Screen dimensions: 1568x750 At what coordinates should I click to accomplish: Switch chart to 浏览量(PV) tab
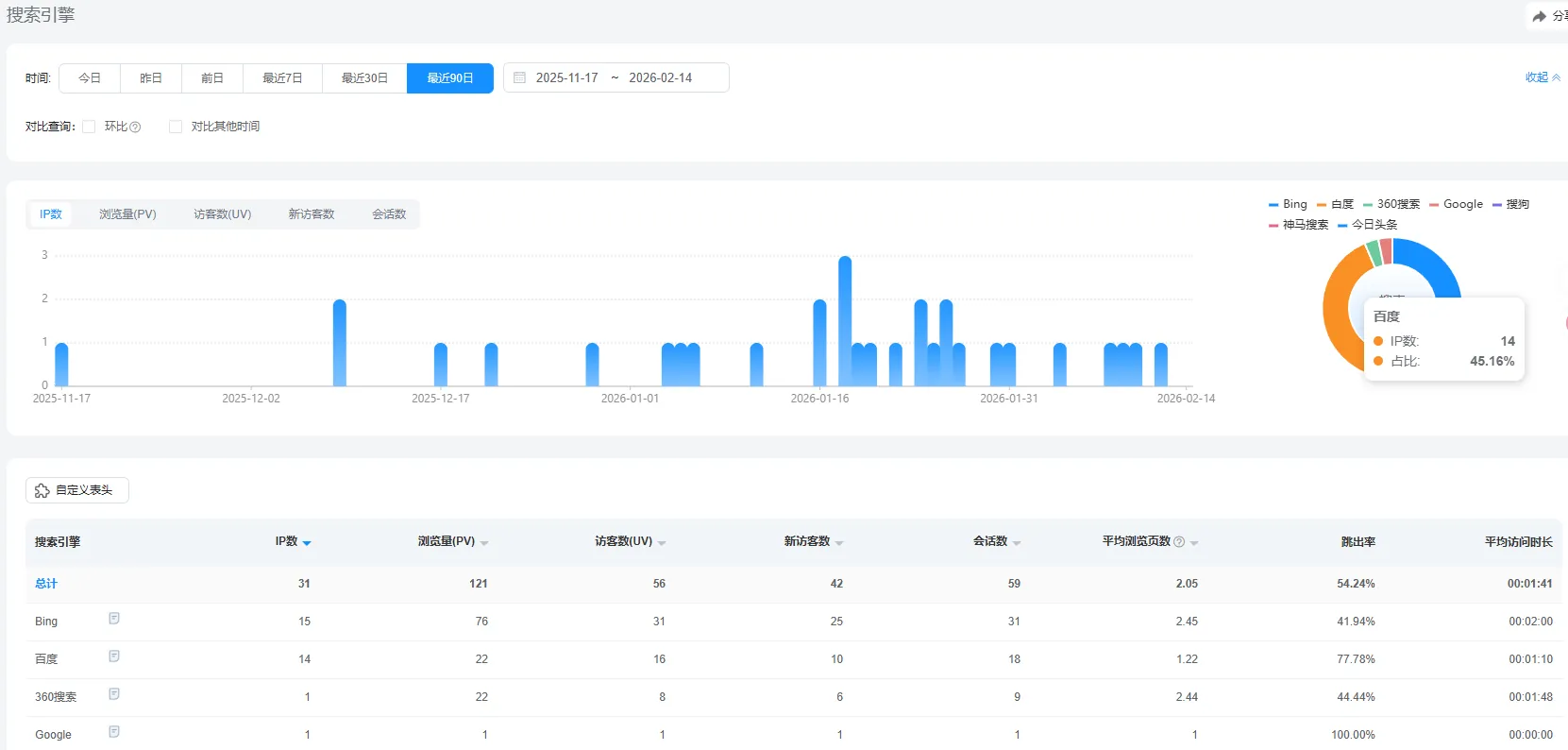pos(127,214)
